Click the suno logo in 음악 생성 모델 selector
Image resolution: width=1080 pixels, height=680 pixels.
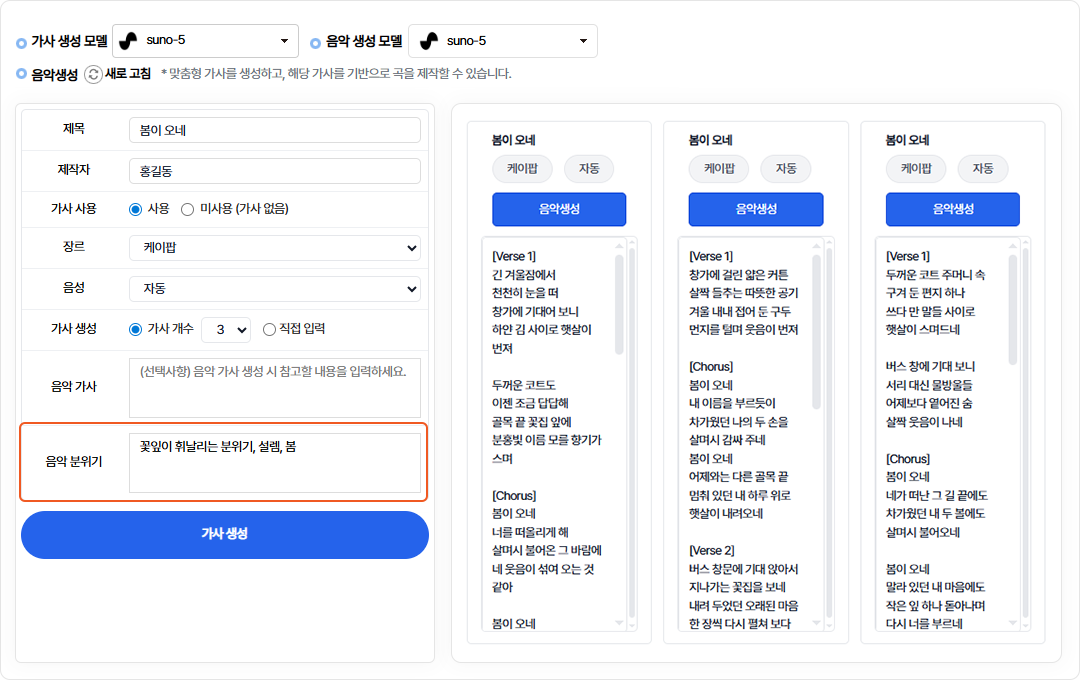tap(428, 41)
